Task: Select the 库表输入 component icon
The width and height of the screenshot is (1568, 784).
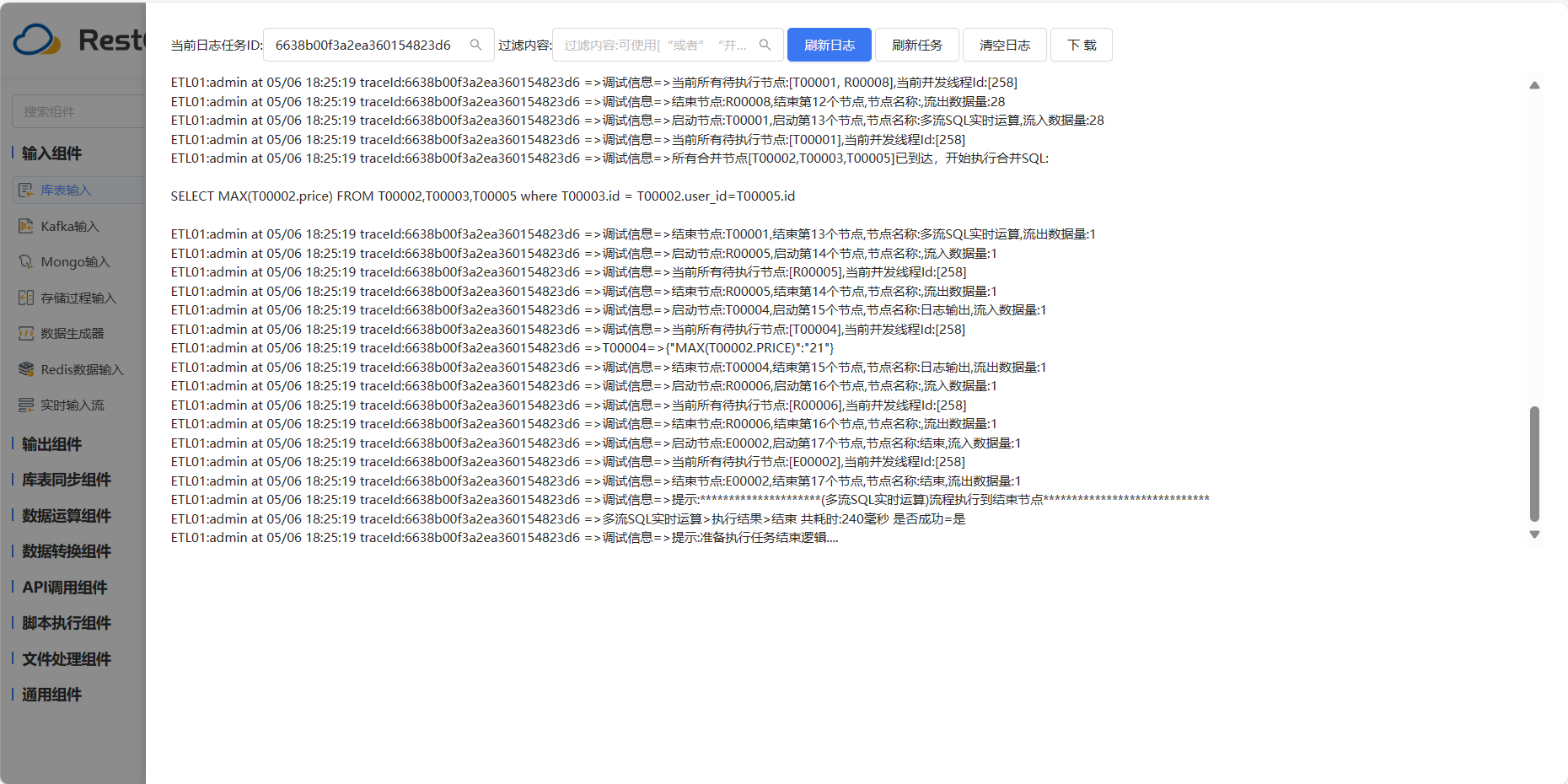Action: [x=26, y=191]
